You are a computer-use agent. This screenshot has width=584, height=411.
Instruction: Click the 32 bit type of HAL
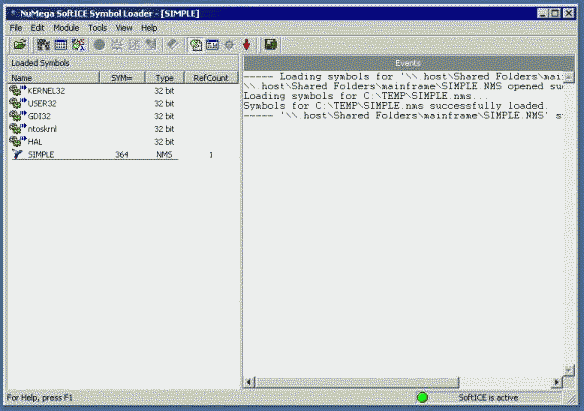click(164, 141)
